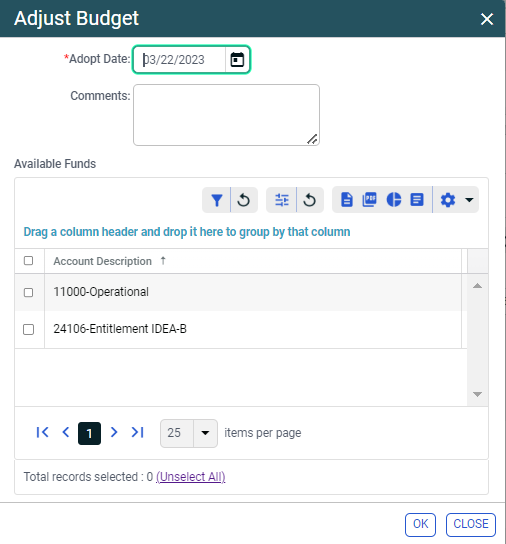Open the pie chart view icon
Screen dimensions: 506x544
pyautogui.click(x=394, y=200)
